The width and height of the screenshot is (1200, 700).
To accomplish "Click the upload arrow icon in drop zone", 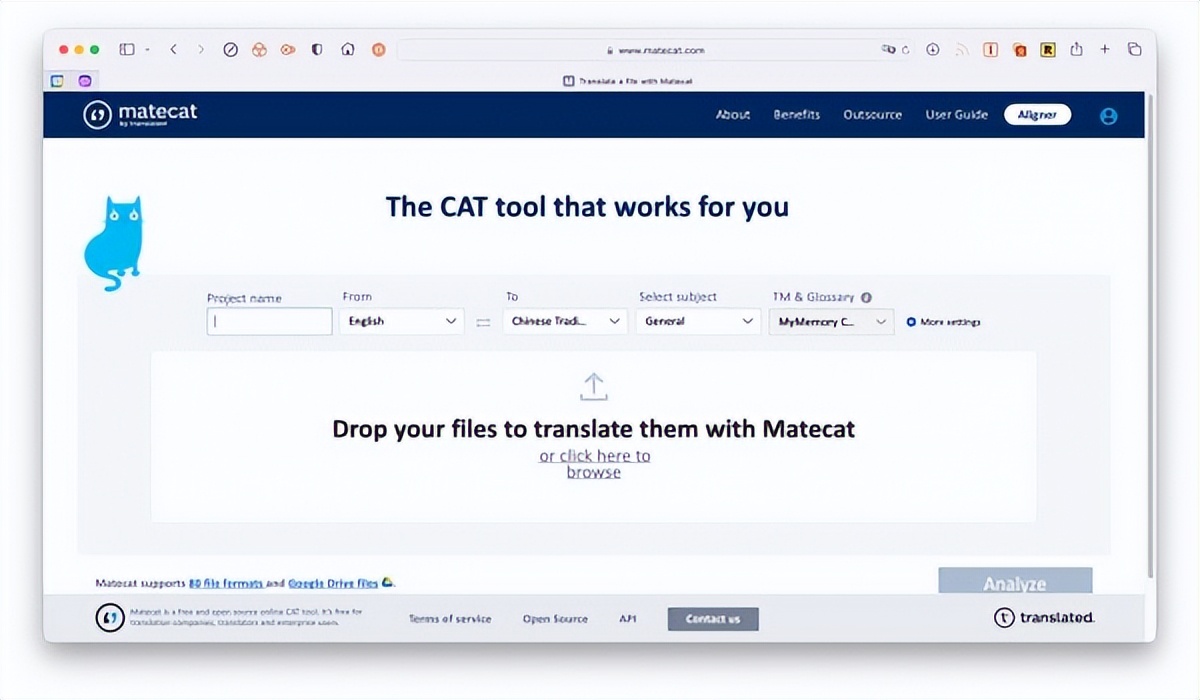I will 594,387.
